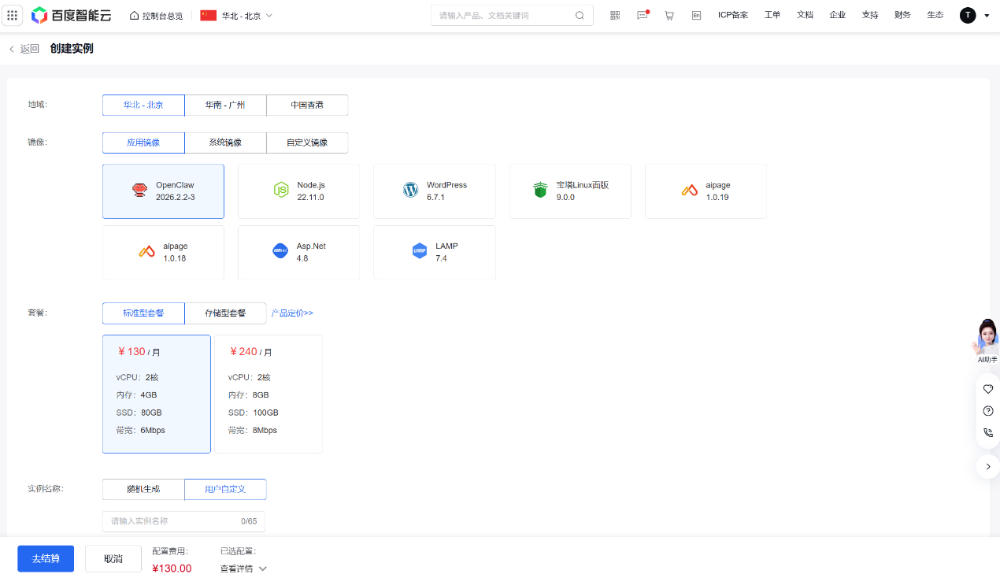The width and height of the screenshot is (1000, 581).
Task: Open the help question mark icon
Action: 988,411
